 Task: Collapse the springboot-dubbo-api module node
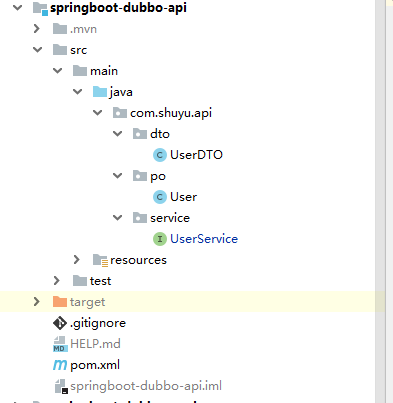click(x=17, y=7)
